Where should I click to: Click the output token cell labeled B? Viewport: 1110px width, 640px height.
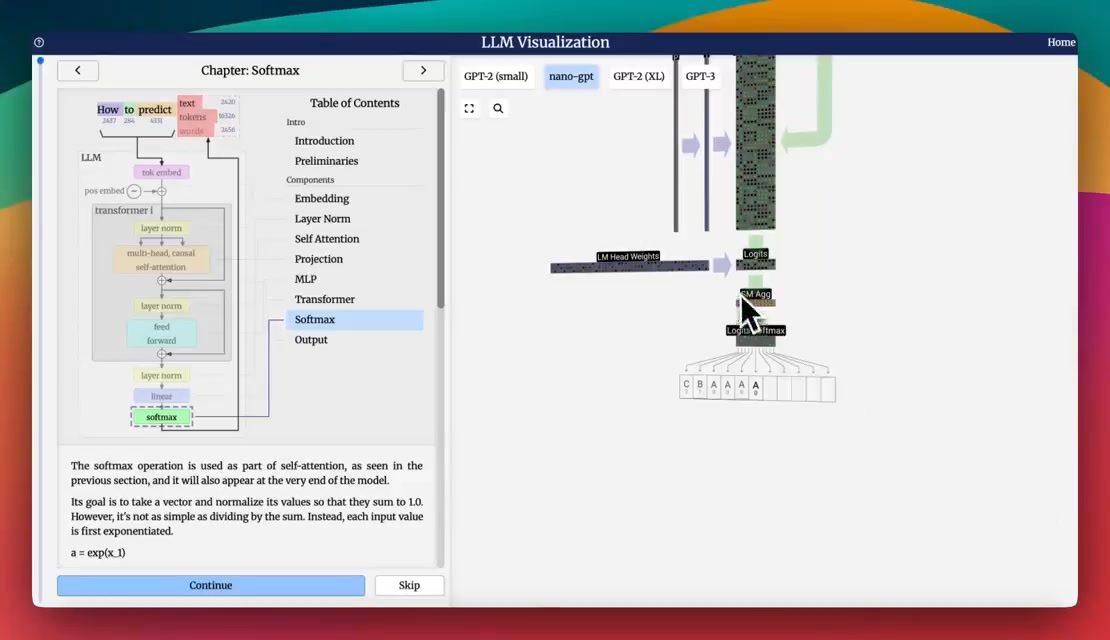click(x=700, y=388)
